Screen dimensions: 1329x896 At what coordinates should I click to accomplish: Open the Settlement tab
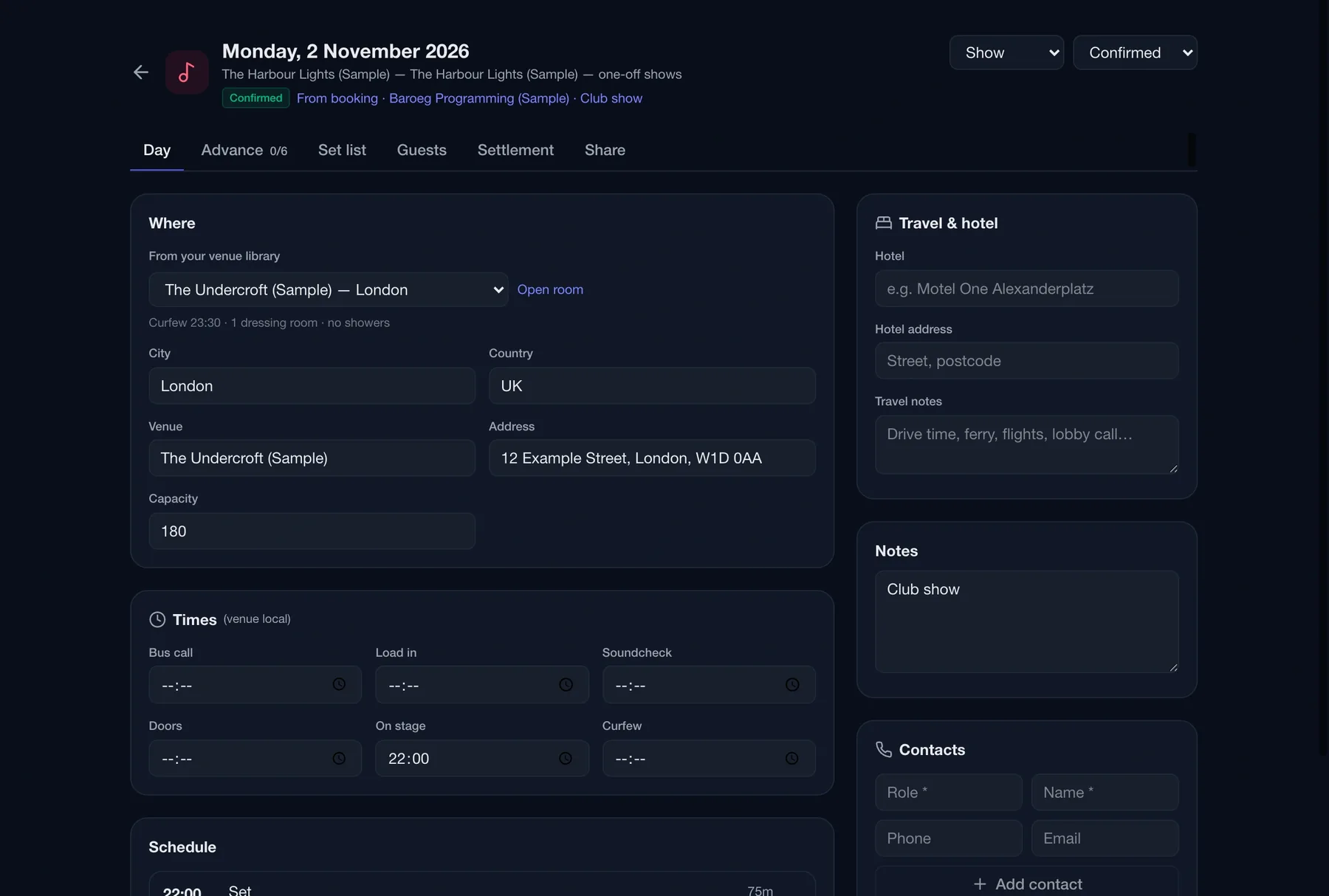[515, 151]
